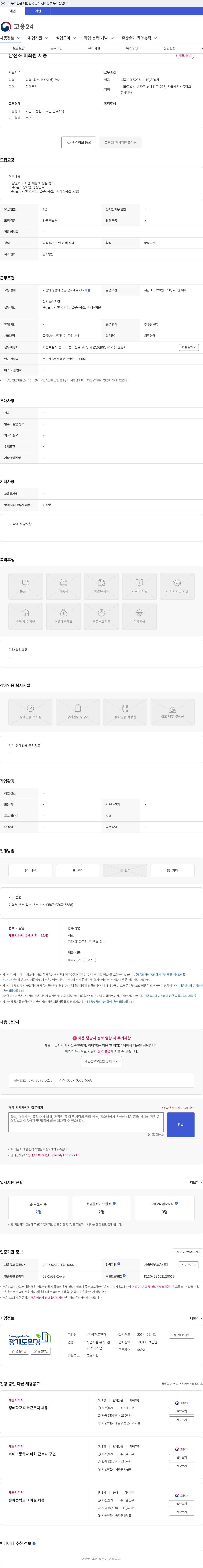The width and height of the screenshot is (203, 1568).
Task: Click the 주택자금 지원 welfare icon
Action: (26, 616)
